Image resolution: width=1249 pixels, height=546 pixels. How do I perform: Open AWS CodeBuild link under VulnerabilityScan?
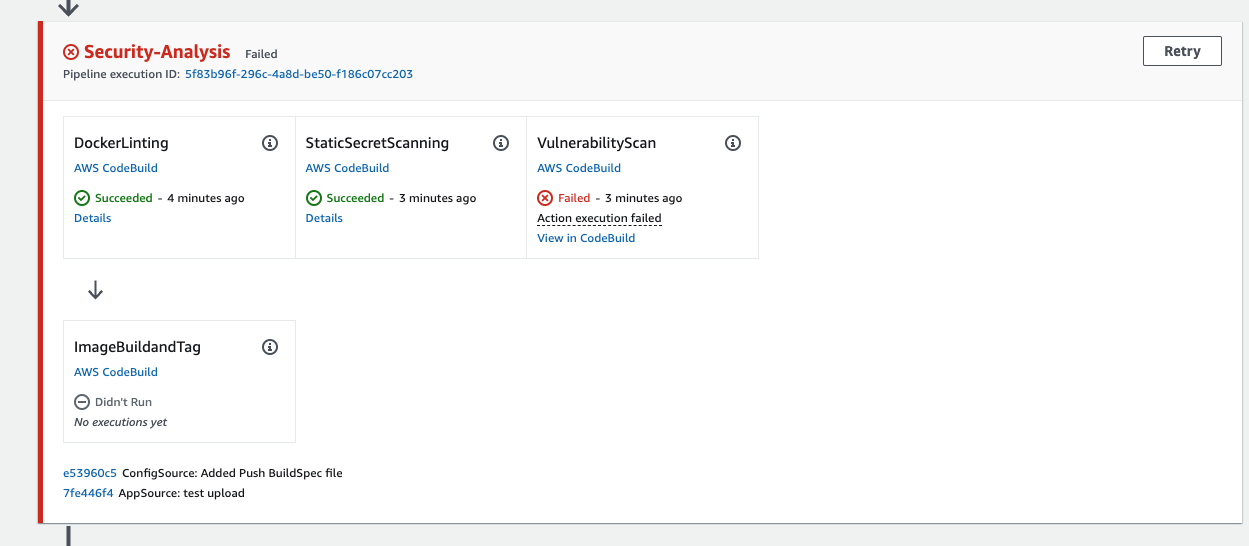[579, 168]
